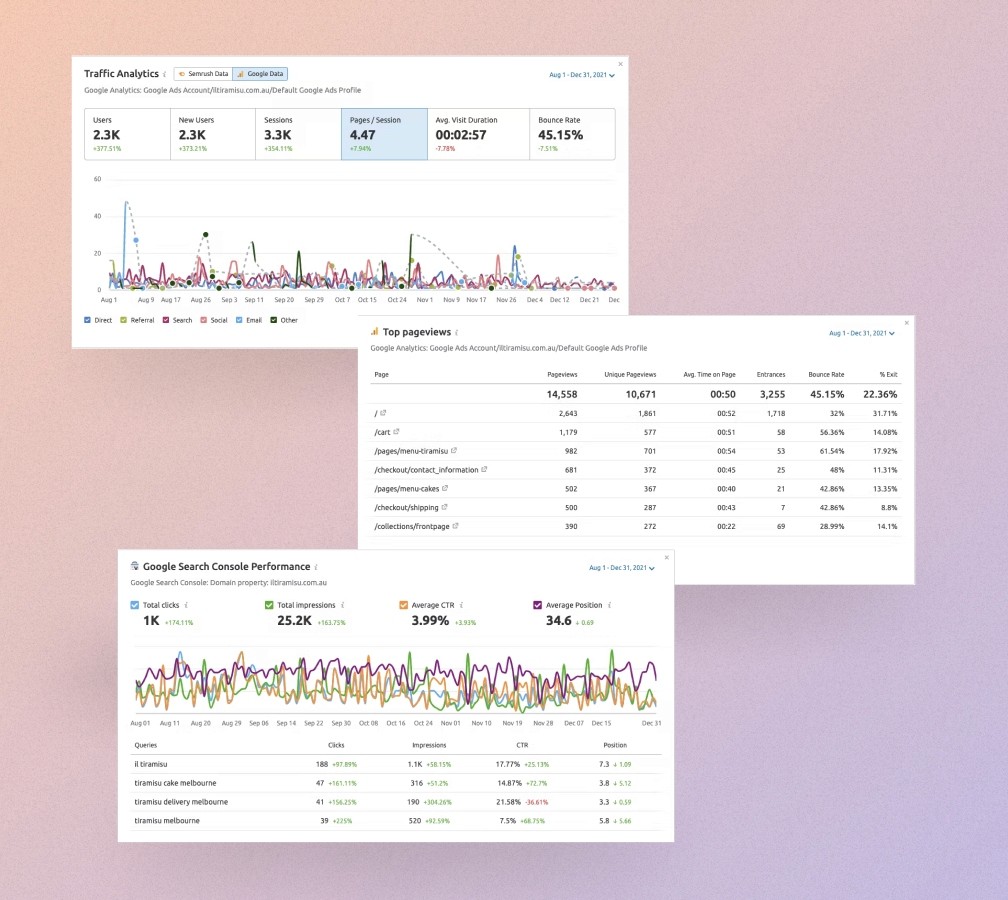Toggle the Total impressions checkbox
1008x900 pixels.
click(x=269, y=605)
